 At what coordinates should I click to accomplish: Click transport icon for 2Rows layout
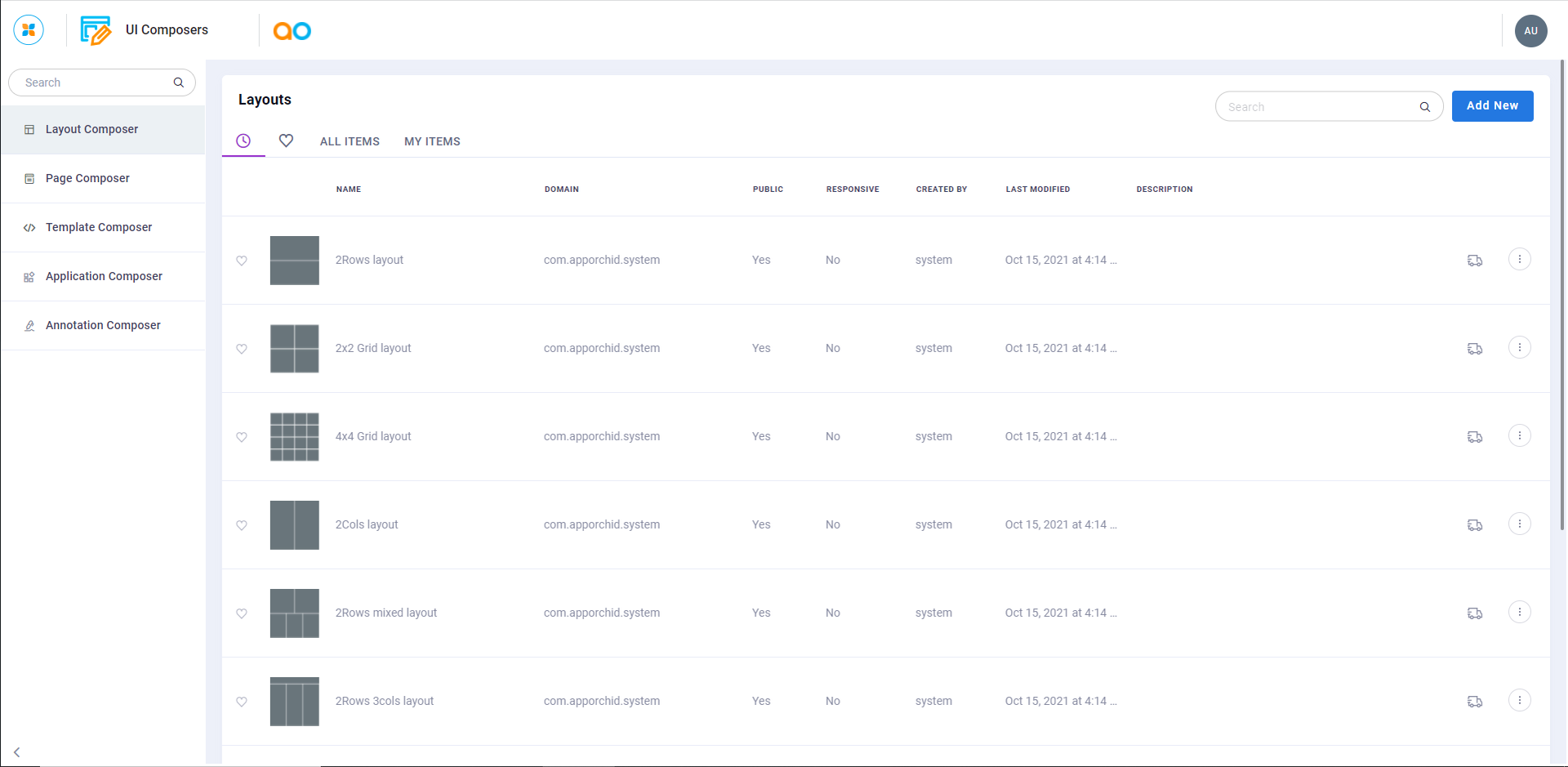pos(1474,261)
